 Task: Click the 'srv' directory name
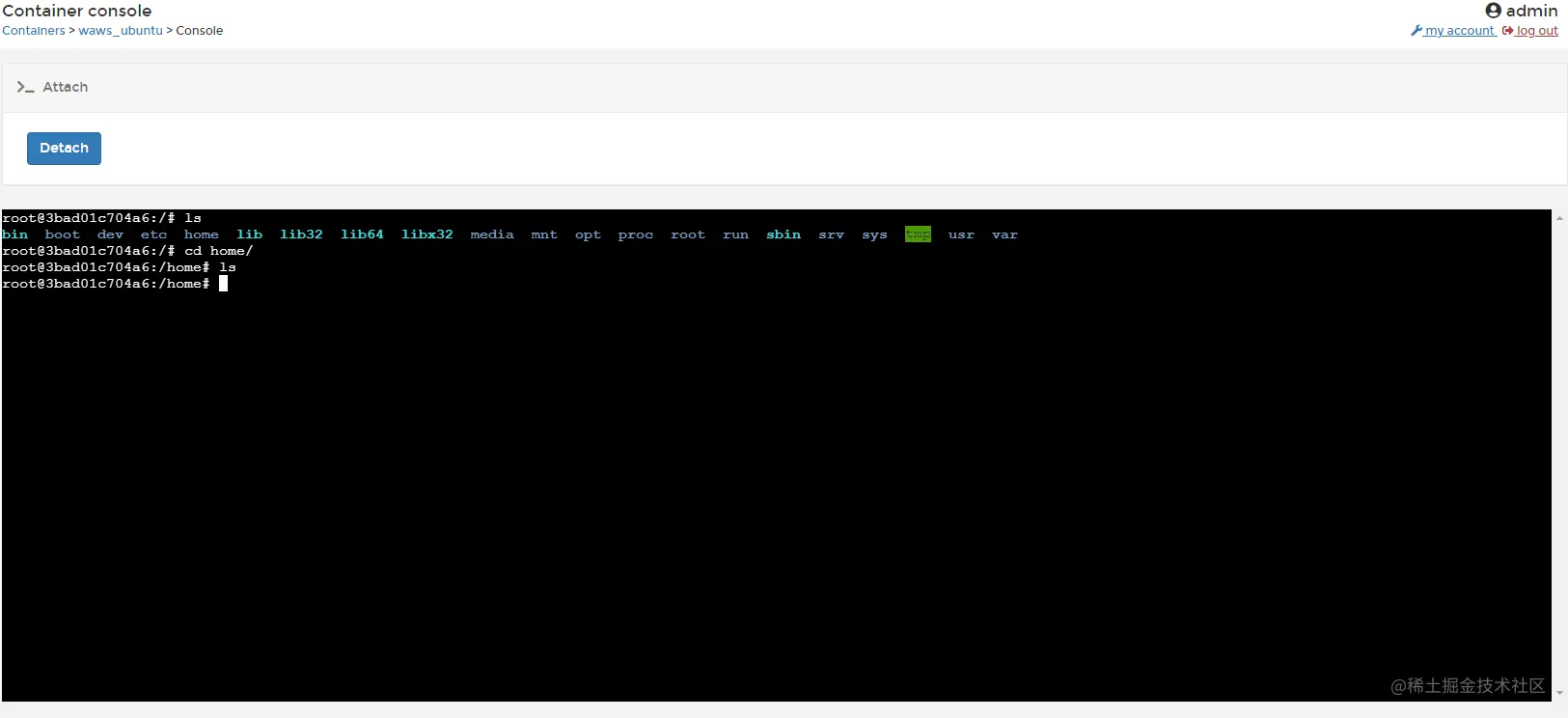point(832,235)
